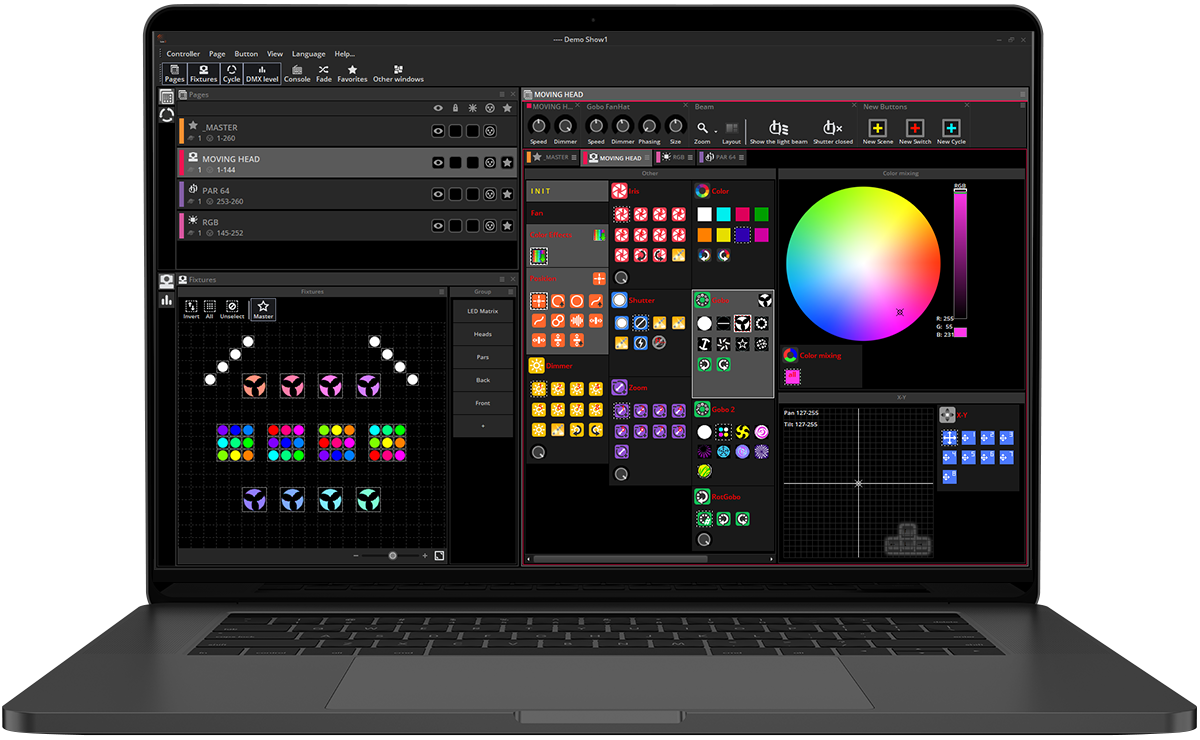Click the Unselect fixtures icon
This screenshot has height=740, width=1200.
click(232, 309)
